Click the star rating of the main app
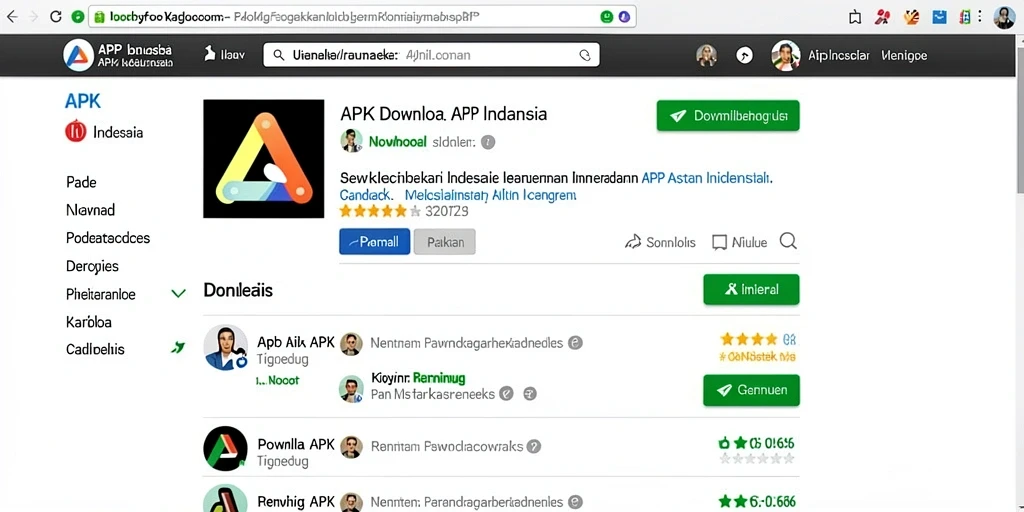This screenshot has width=1024, height=512. coord(380,211)
